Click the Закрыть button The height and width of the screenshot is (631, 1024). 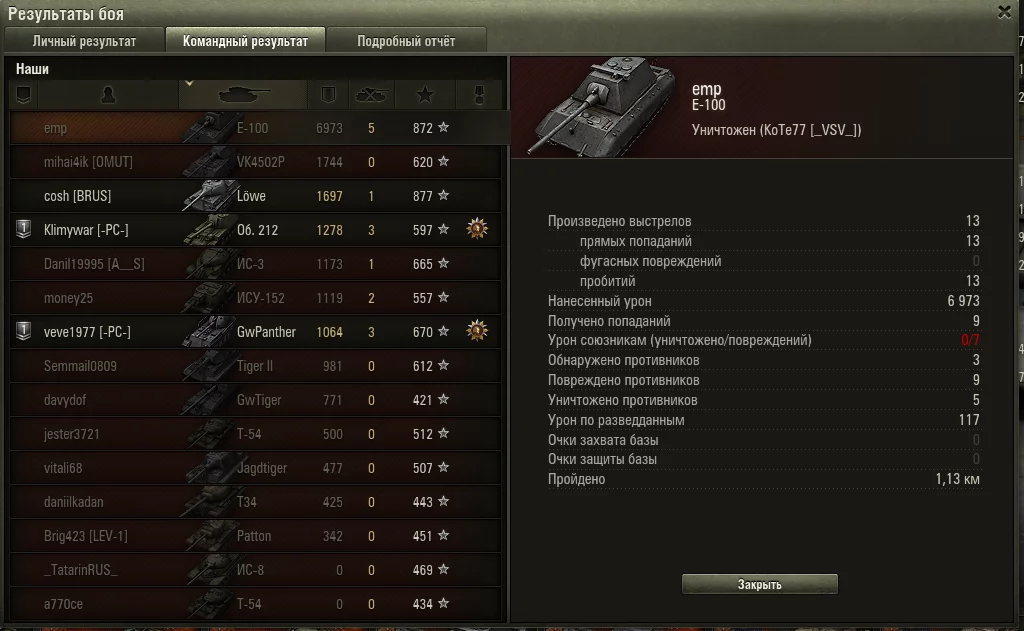[760, 584]
